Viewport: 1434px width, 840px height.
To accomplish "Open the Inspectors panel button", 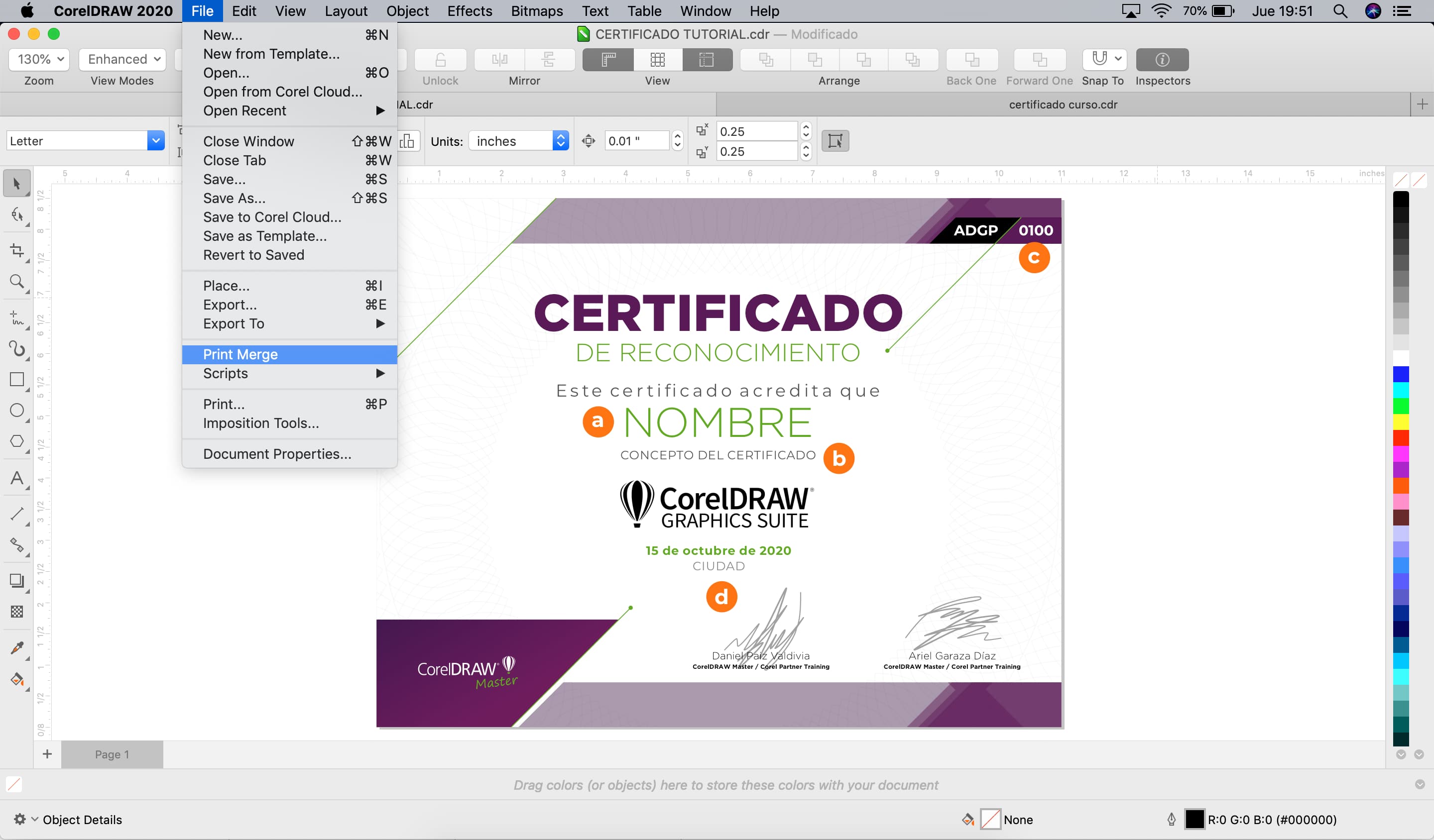I will (x=1162, y=60).
